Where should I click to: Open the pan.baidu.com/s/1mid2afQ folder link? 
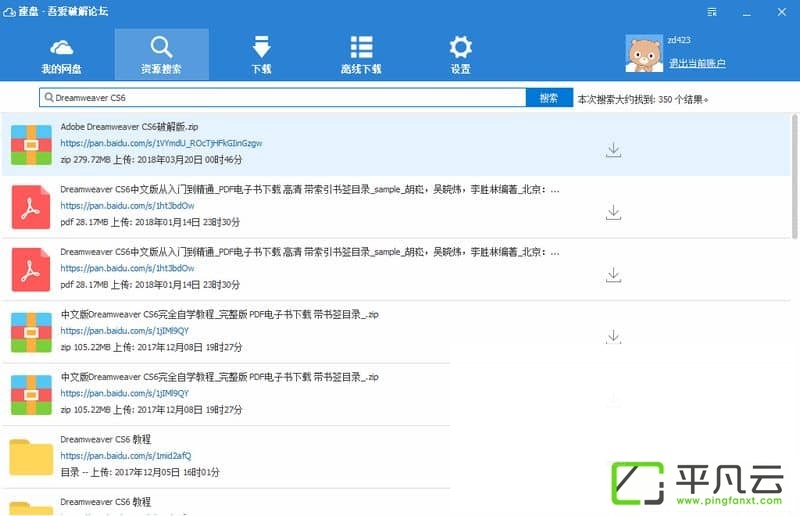tap(126, 456)
